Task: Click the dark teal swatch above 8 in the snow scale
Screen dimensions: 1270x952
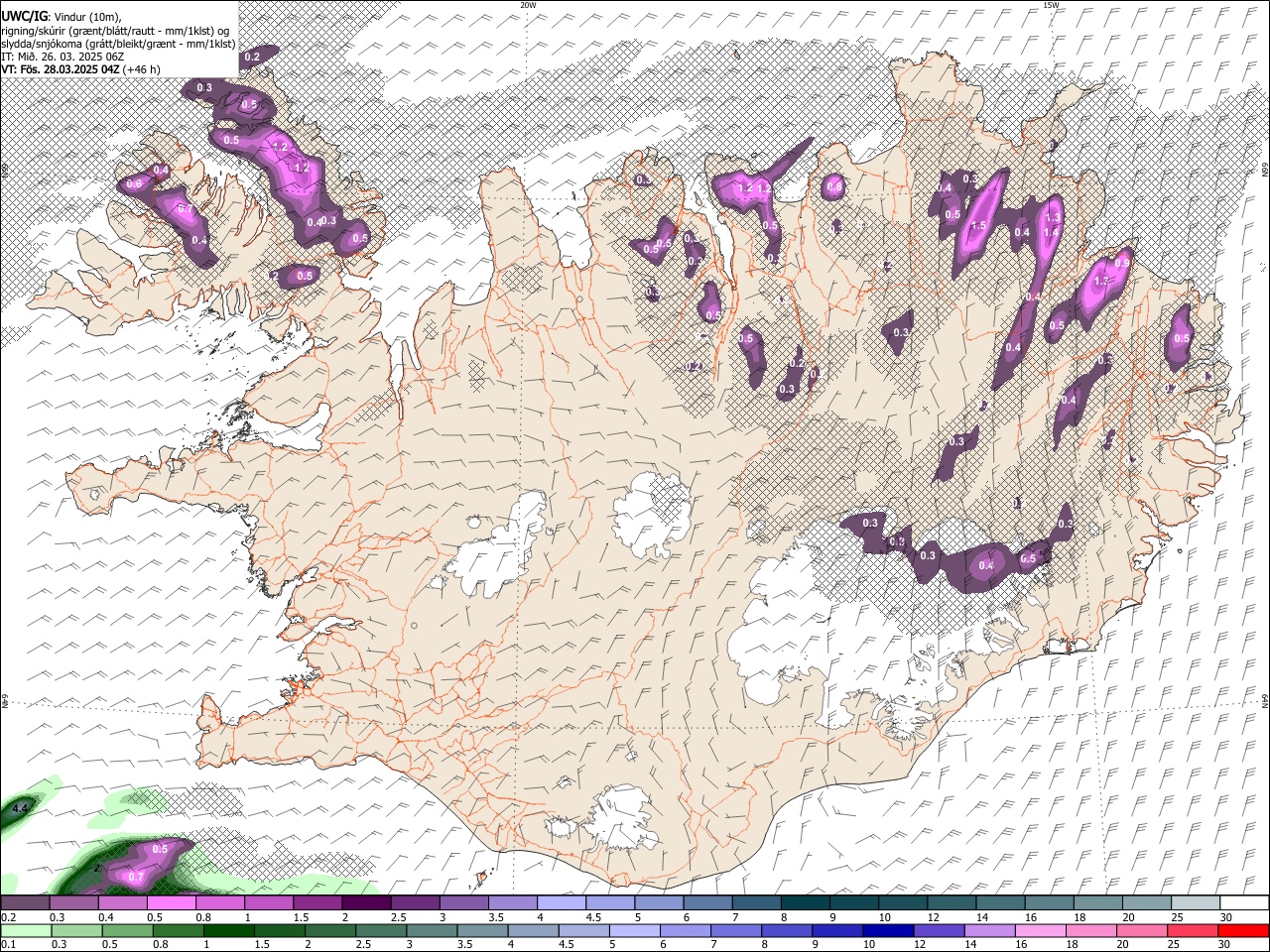Action: pyautogui.click(x=804, y=902)
